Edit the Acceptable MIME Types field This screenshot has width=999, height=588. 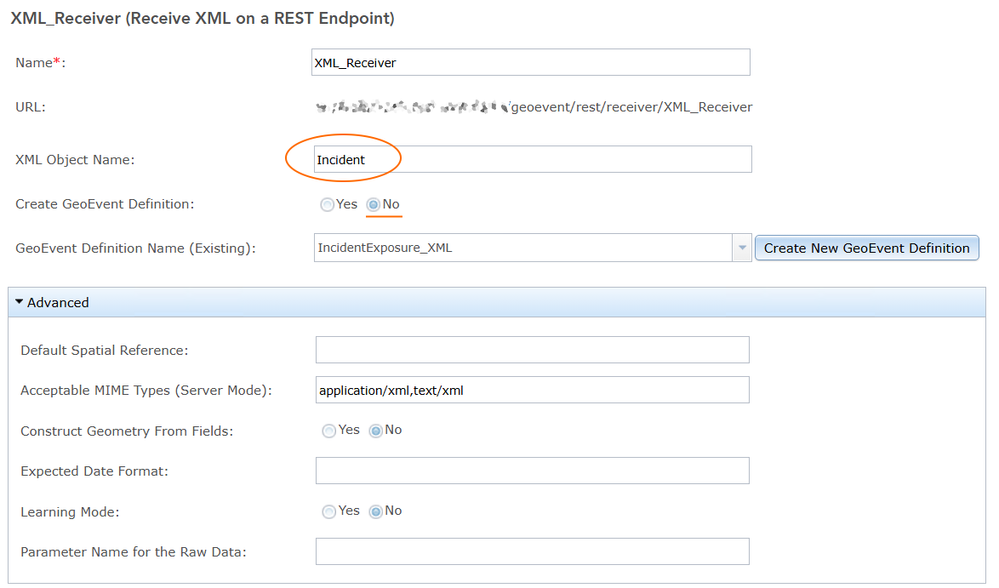(x=531, y=390)
